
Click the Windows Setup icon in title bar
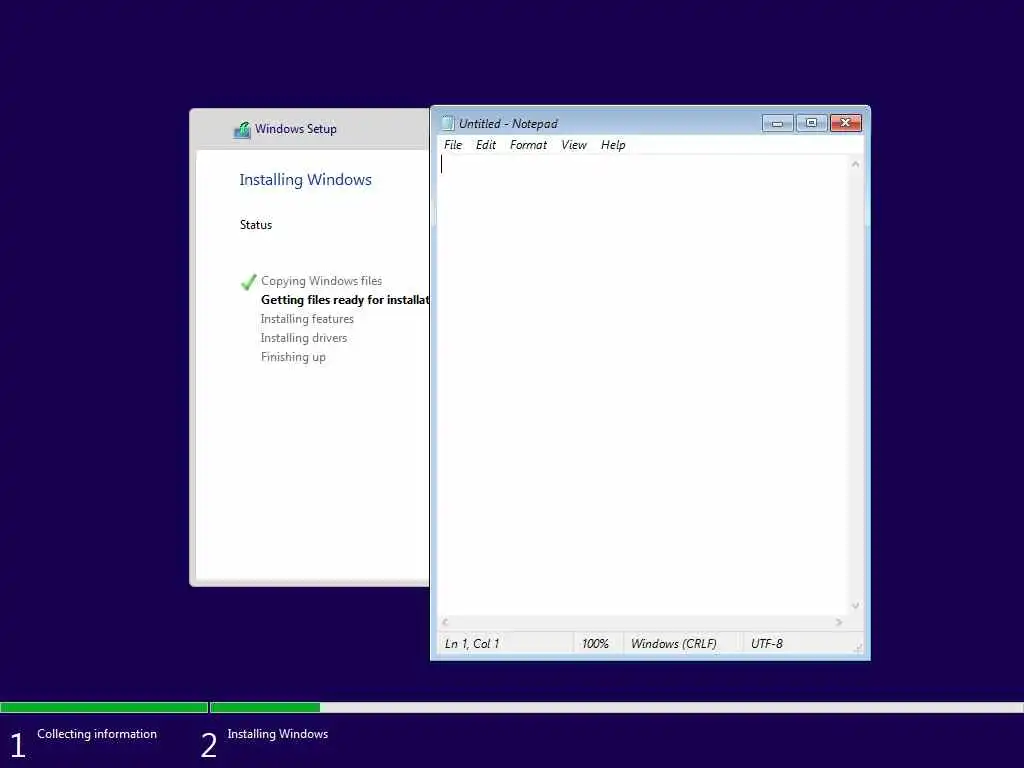click(242, 130)
